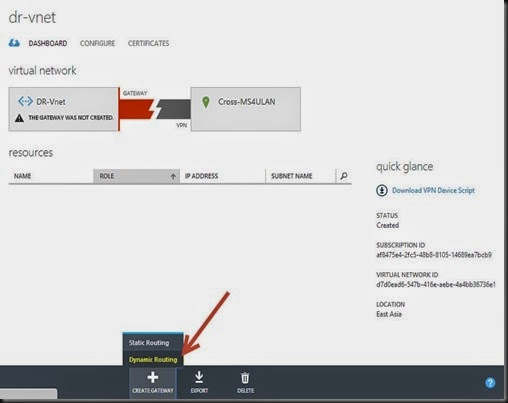
Task: Click the Create Gateway plus button
Action: click(x=153, y=382)
